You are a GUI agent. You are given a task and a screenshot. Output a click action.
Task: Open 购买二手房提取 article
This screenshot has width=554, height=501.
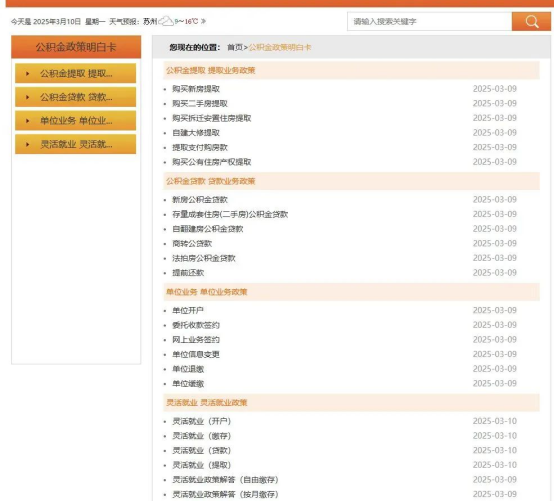(x=200, y=104)
